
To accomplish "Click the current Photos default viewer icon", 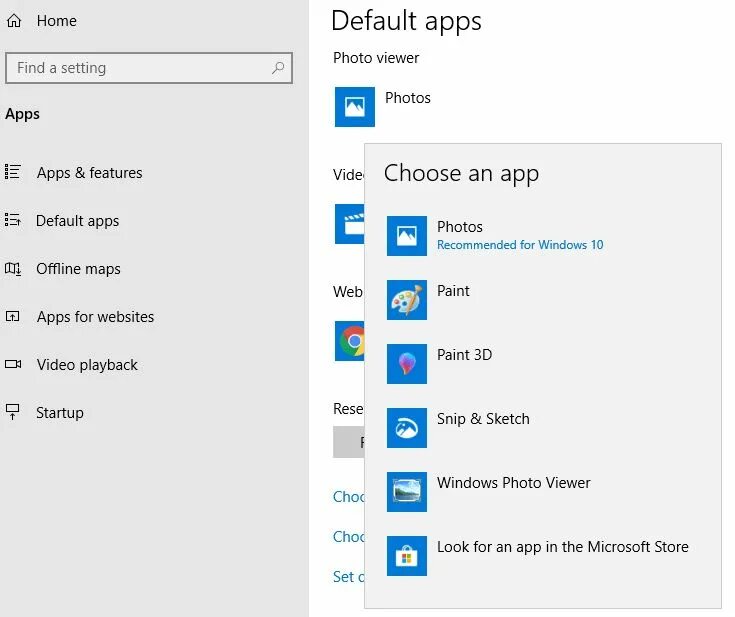I will (x=355, y=107).
